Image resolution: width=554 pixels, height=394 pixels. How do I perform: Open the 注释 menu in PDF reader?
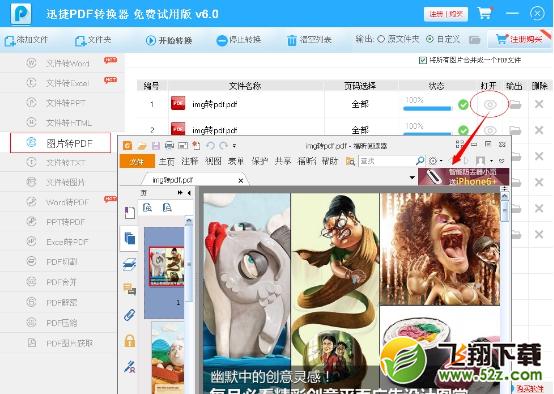coord(190,161)
